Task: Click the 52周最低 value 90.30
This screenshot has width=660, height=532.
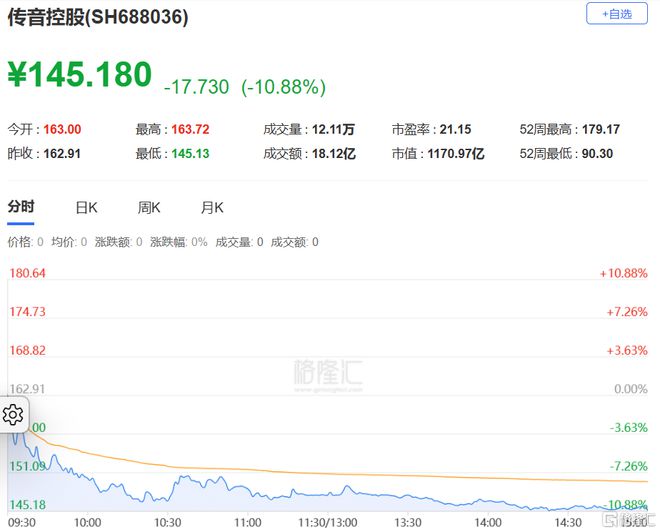Action: tap(597, 154)
